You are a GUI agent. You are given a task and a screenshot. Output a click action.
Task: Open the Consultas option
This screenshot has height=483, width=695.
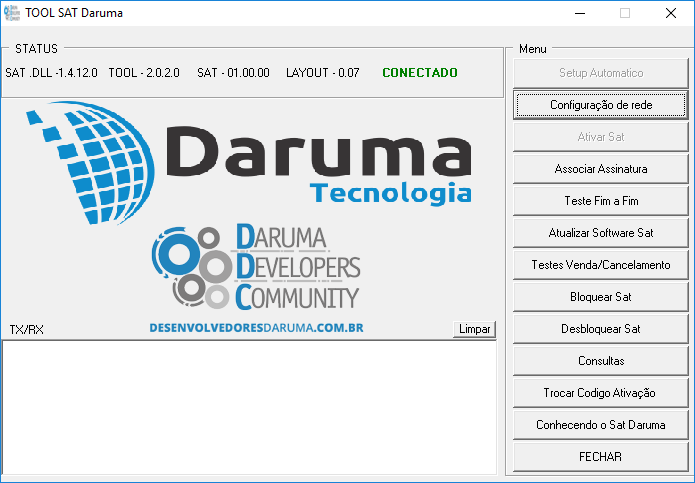tap(601, 361)
